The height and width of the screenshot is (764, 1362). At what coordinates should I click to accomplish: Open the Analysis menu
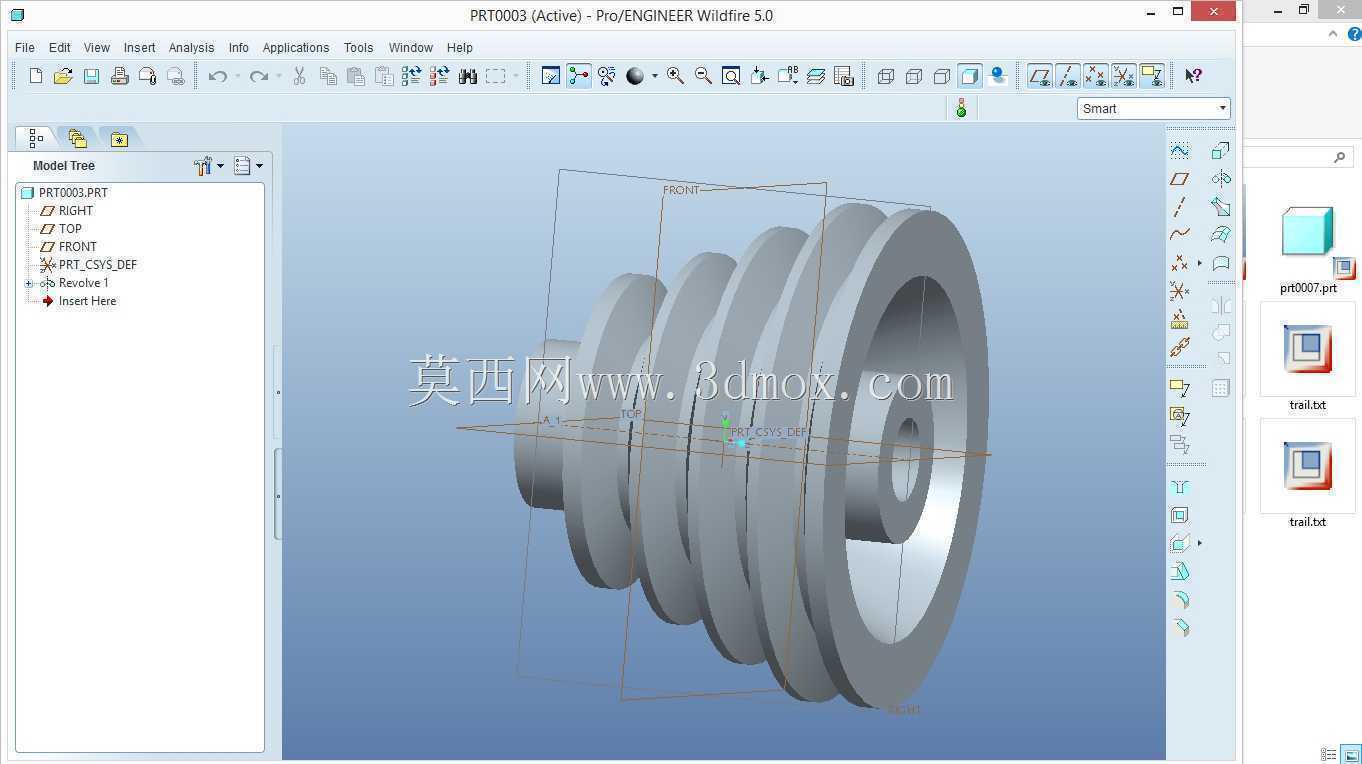pos(191,47)
